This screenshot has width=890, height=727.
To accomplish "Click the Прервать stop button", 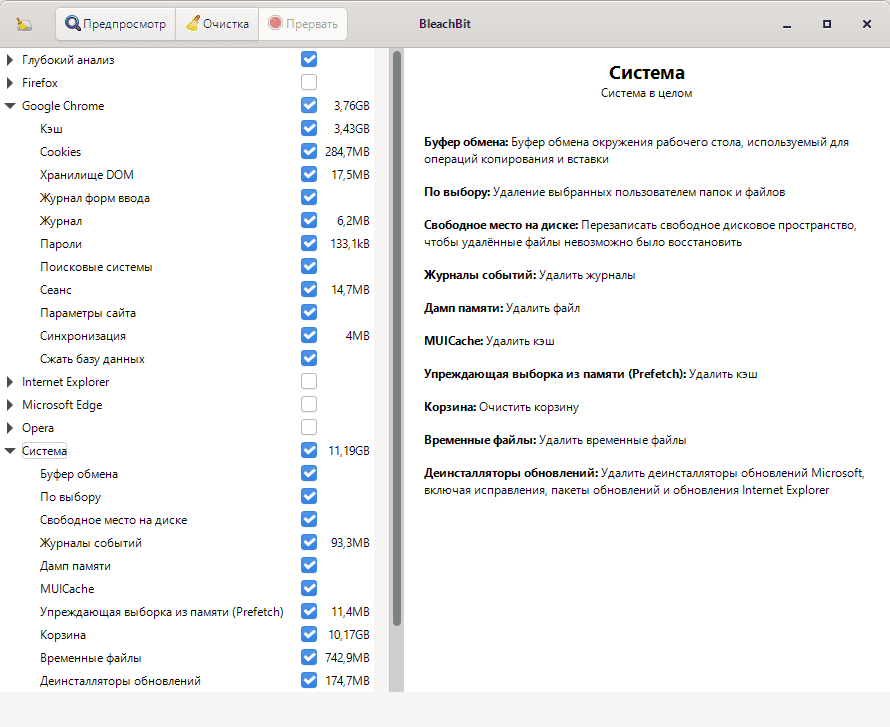I will pos(303,24).
